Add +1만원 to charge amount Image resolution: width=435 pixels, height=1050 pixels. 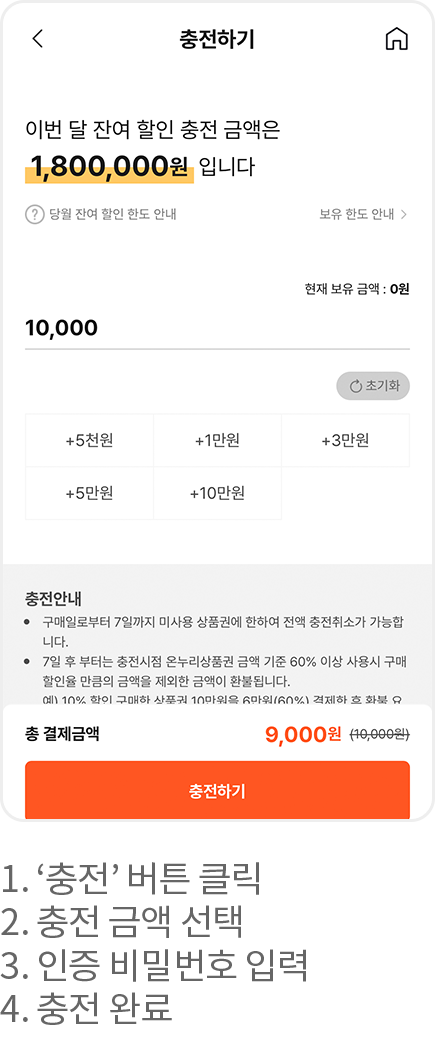[218, 441]
